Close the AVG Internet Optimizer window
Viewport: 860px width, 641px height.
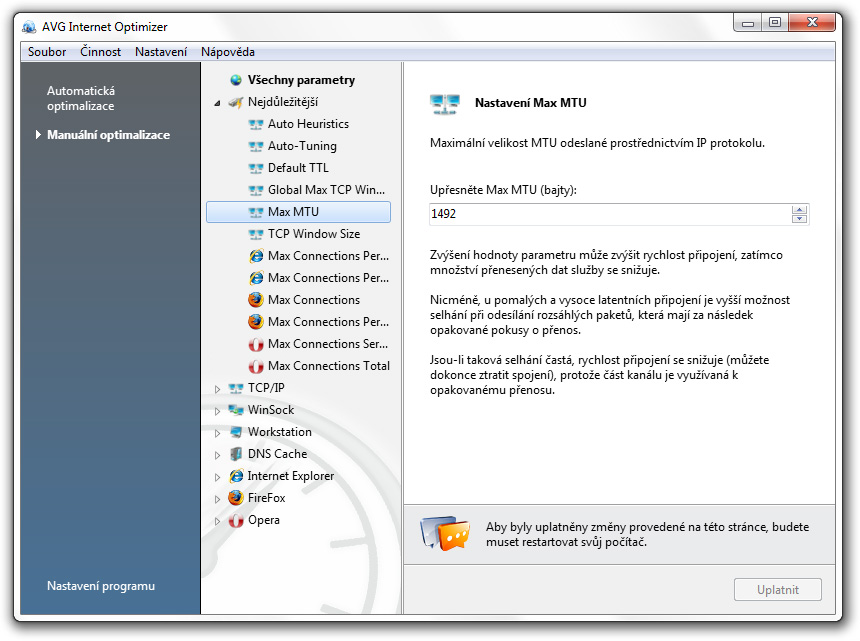tap(812, 22)
